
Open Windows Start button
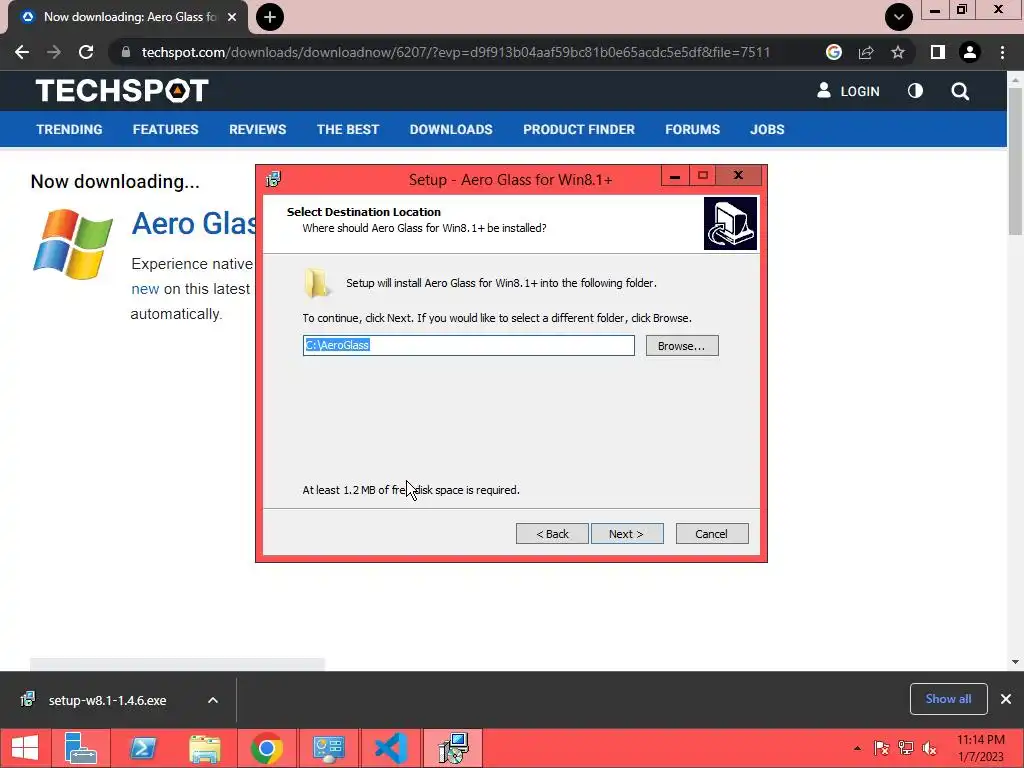[x=25, y=748]
